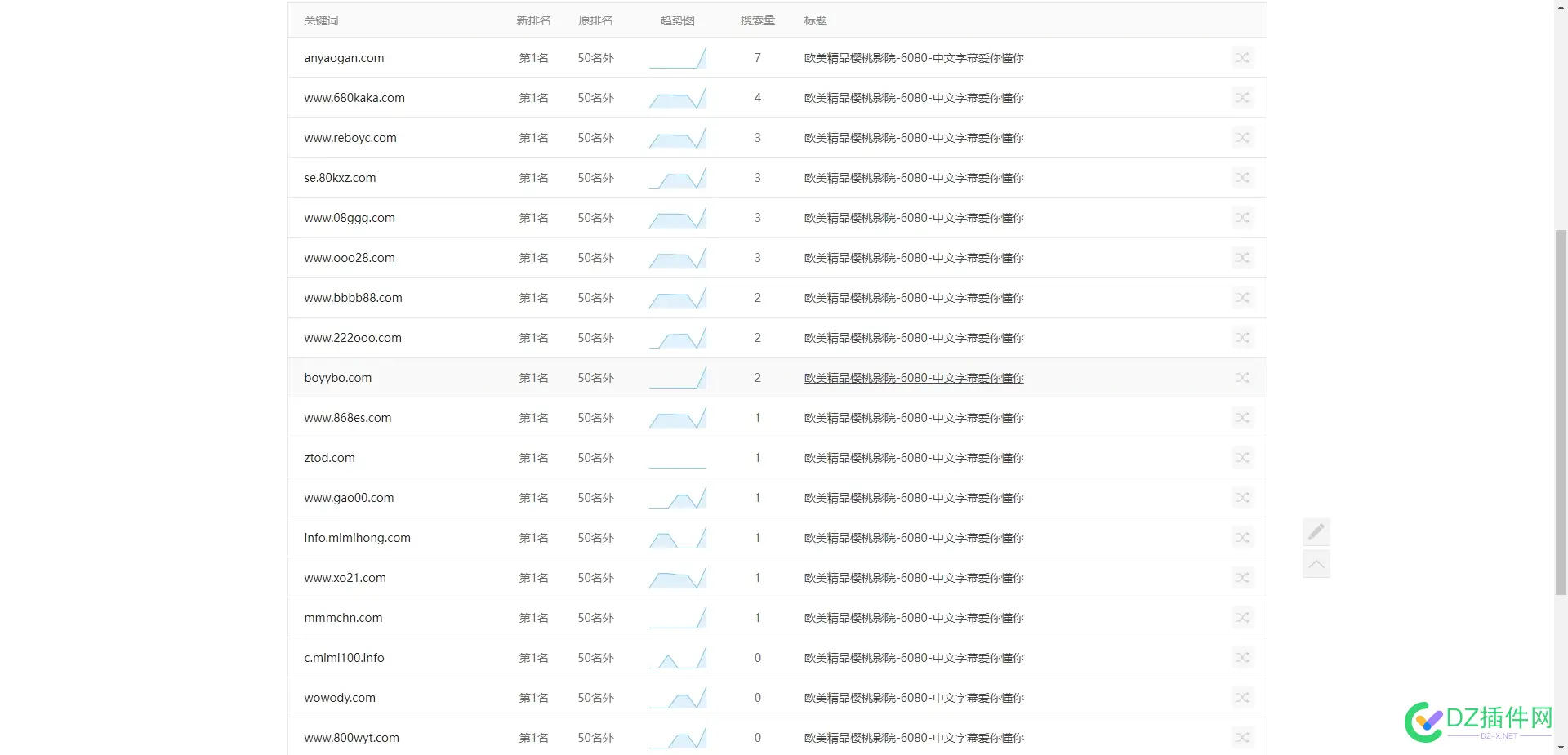
Task: Open the title text for c.mimi100.info
Action: pyautogui.click(x=913, y=657)
